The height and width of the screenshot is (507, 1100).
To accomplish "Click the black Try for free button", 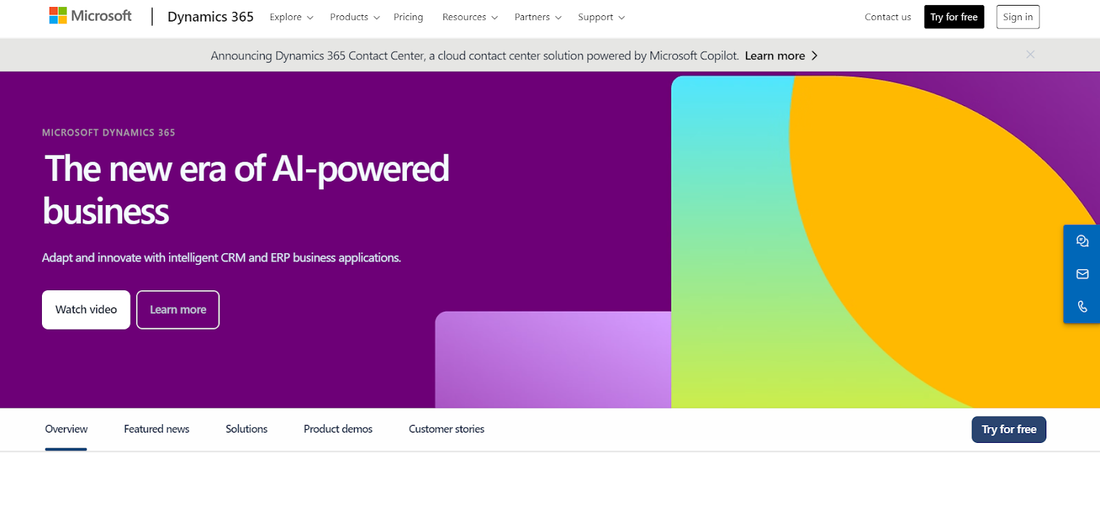I will [954, 17].
